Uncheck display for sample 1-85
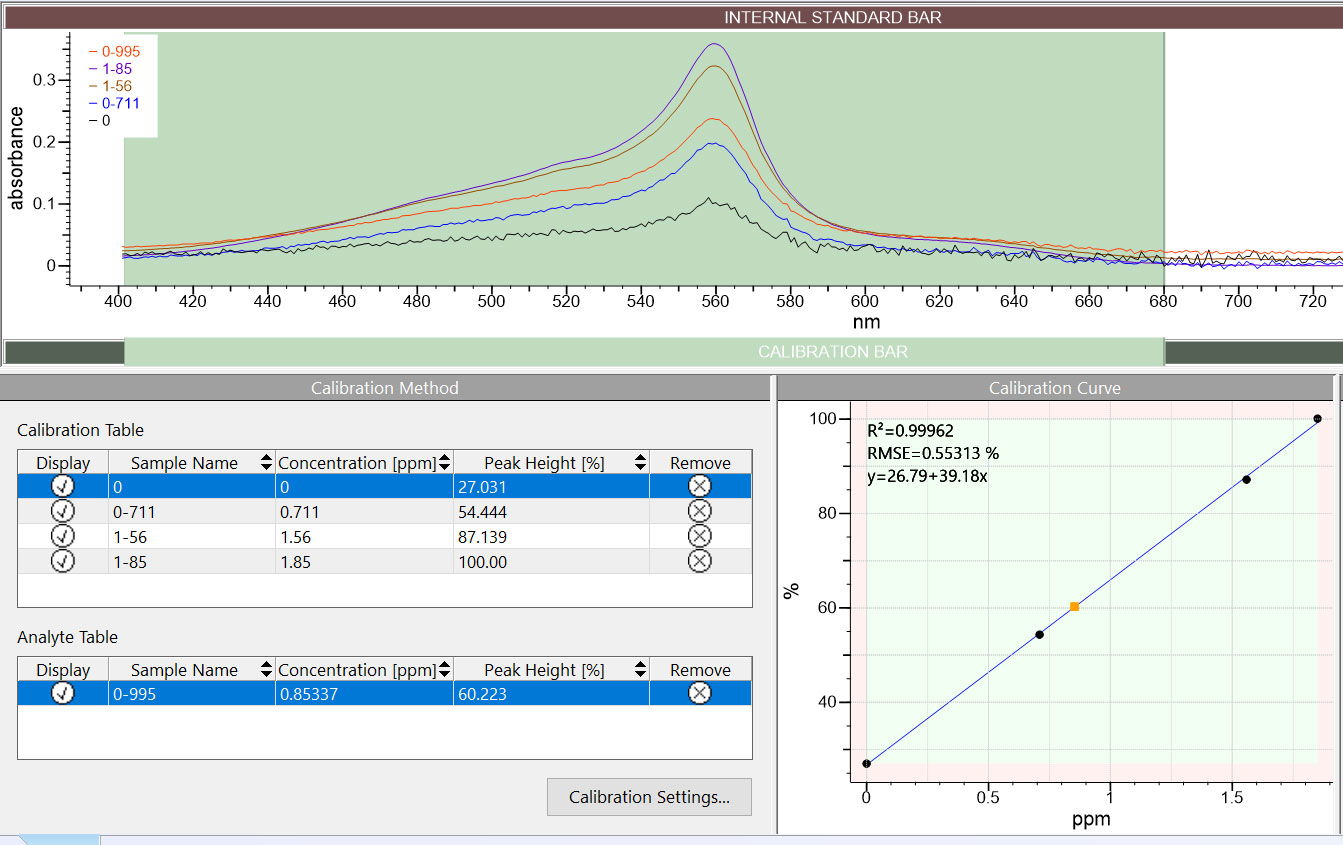This screenshot has height=845, width=1343. (x=63, y=561)
